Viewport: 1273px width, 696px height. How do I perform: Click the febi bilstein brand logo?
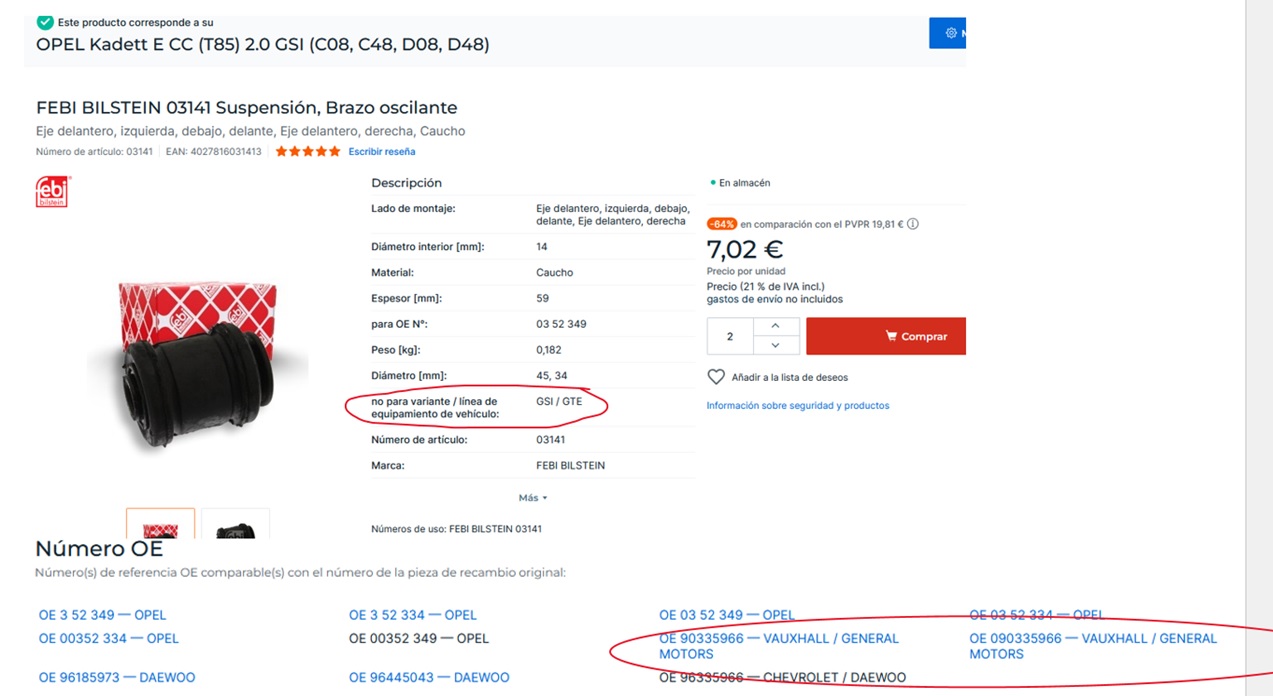point(52,191)
